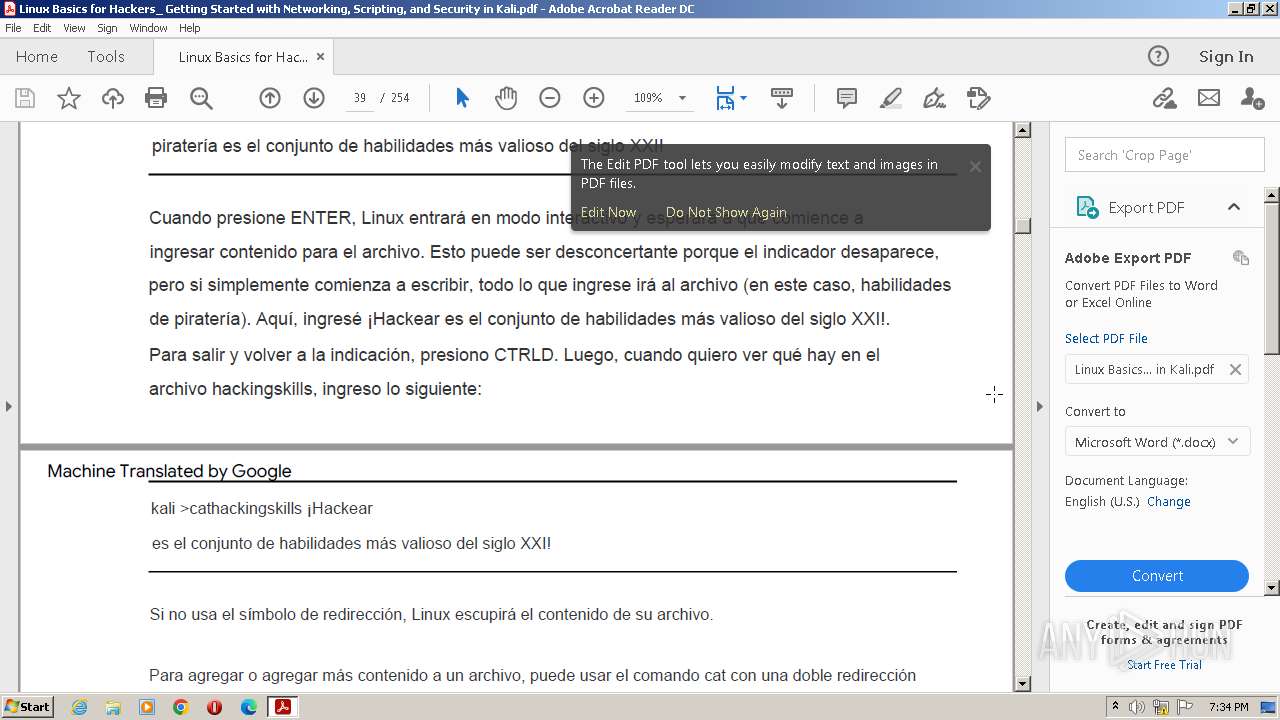Viewport: 1280px width, 720px height.
Task: Go to previous page arrow
Action: click(x=270, y=98)
